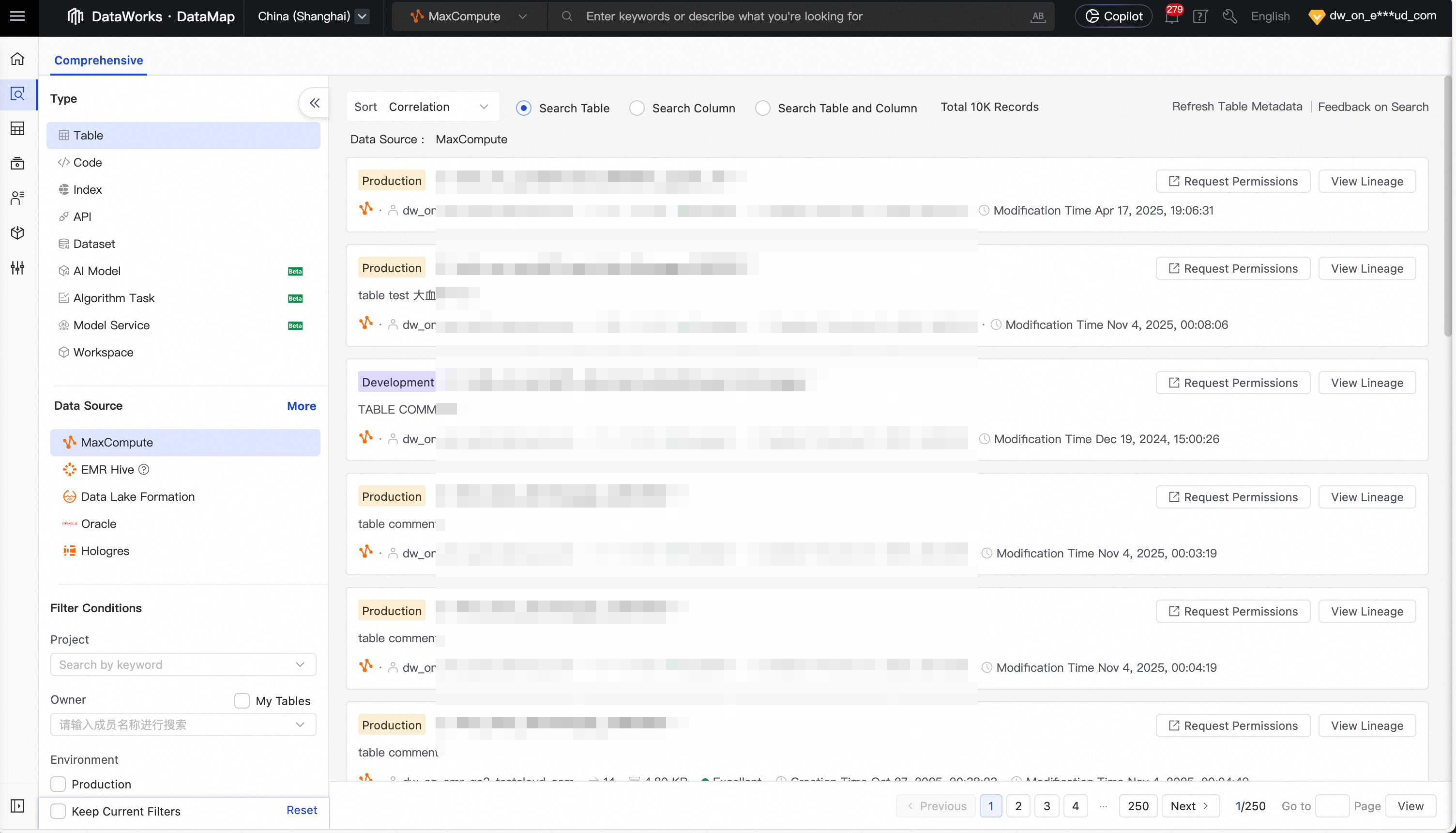Click the top keyword search field
Viewport: 1456px width, 833px height.
point(800,16)
